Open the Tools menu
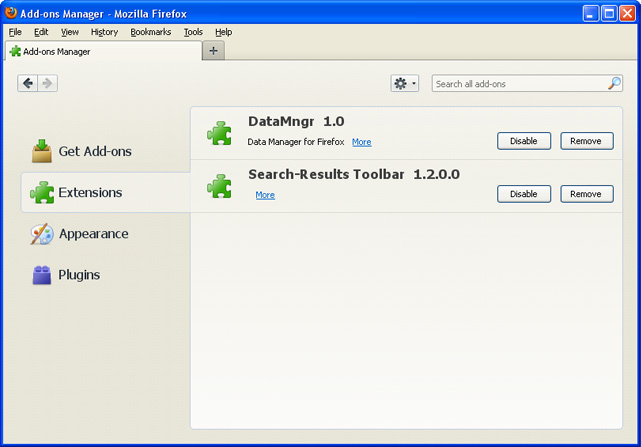The image size is (641, 447). (x=193, y=32)
